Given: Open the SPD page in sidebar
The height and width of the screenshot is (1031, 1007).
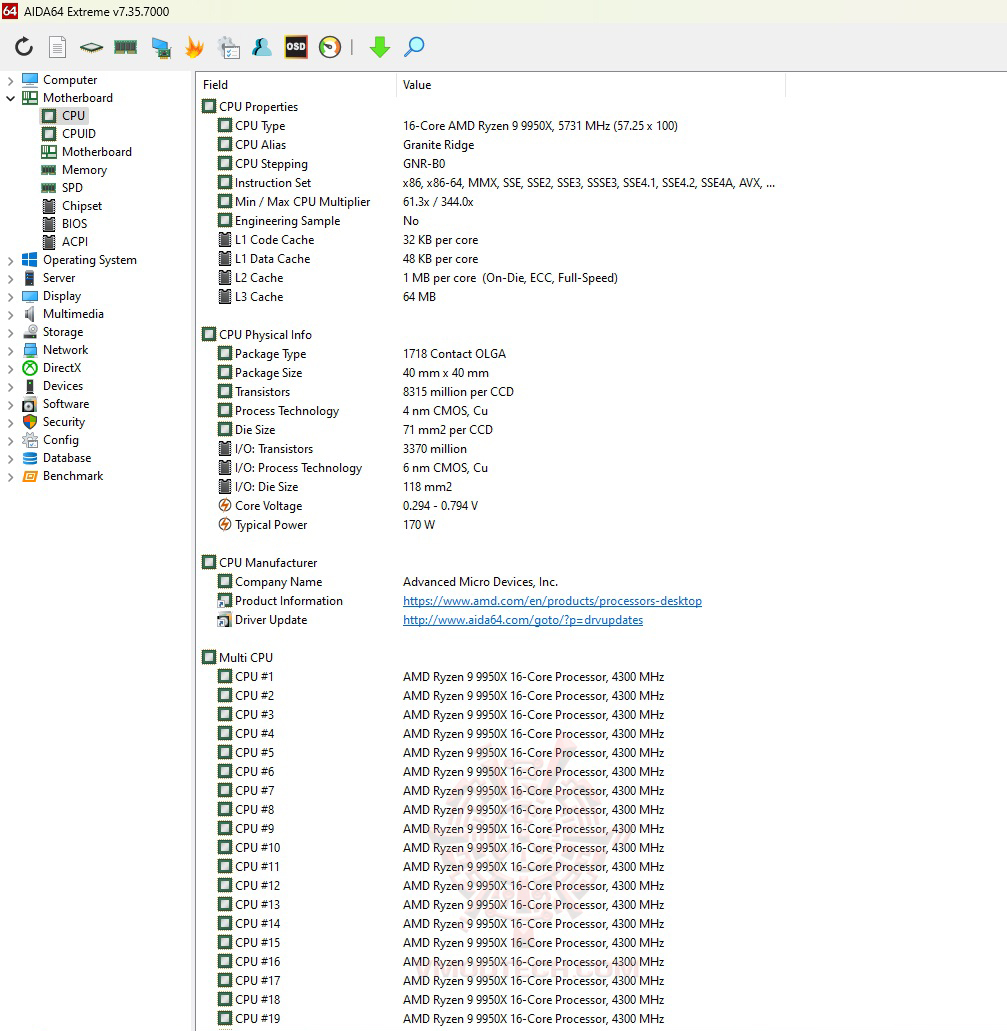Looking at the screenshot, I should click(72, 187).
